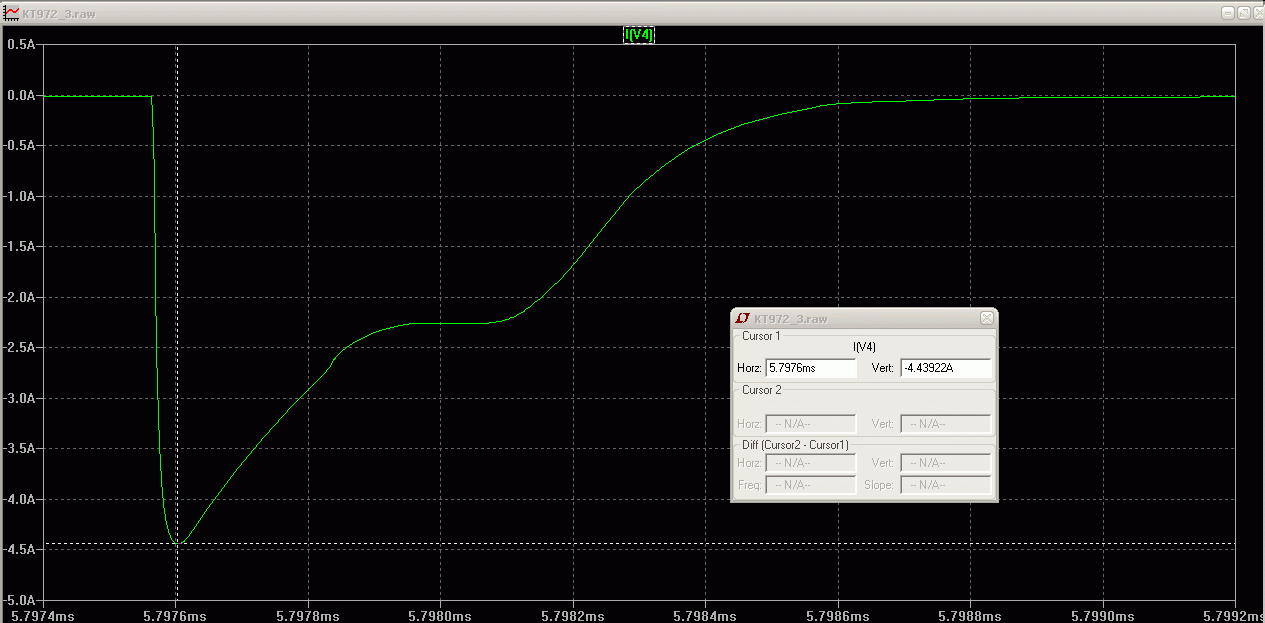Click the Slope field in Diff section

point(945,485)
